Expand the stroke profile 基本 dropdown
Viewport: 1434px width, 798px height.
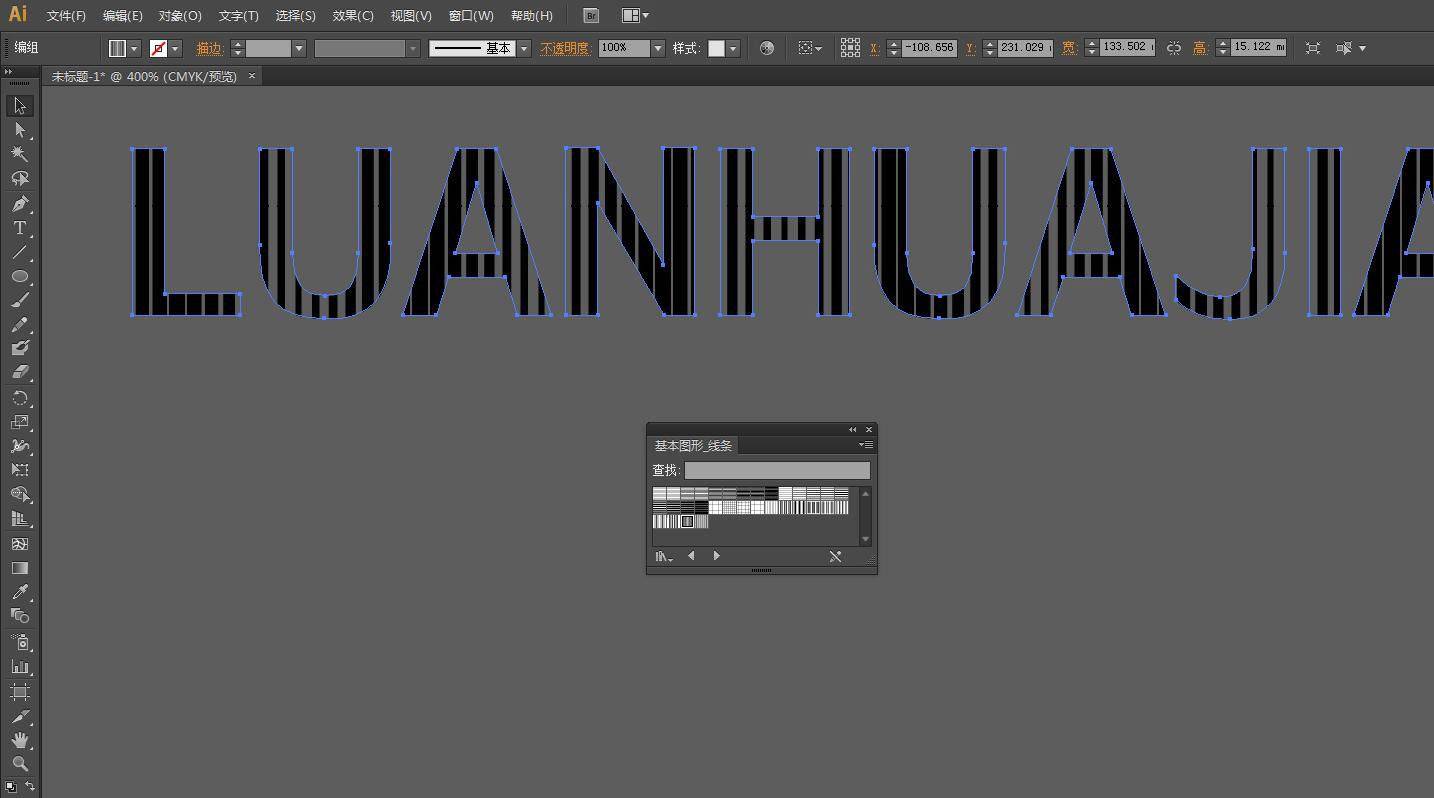[x=524, y=48]
